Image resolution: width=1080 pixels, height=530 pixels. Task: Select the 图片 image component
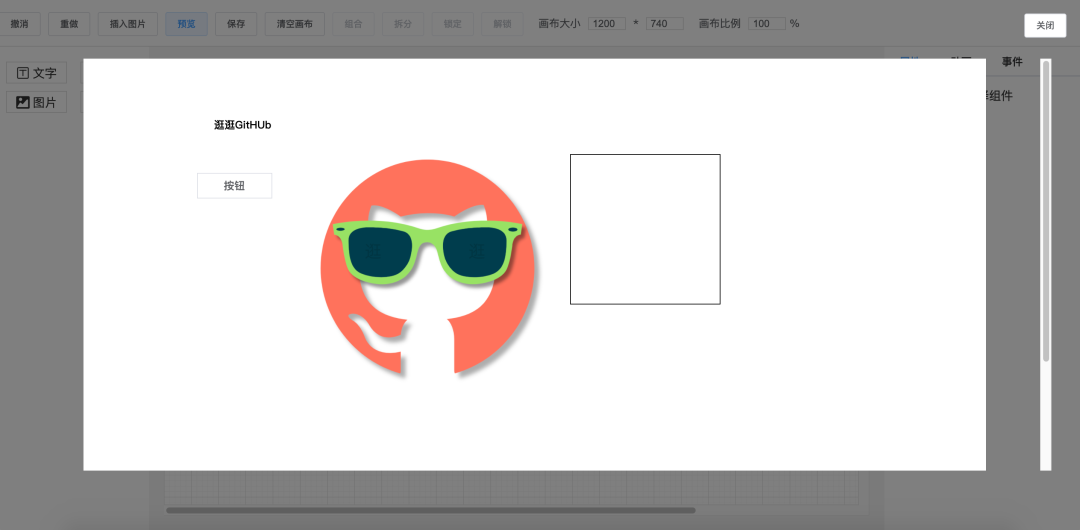[x=37, y=102]
